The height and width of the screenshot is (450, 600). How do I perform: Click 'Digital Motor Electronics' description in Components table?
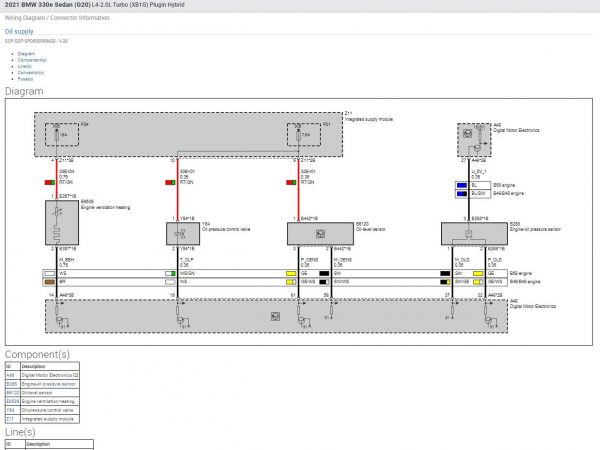click(x=50, y=375)
